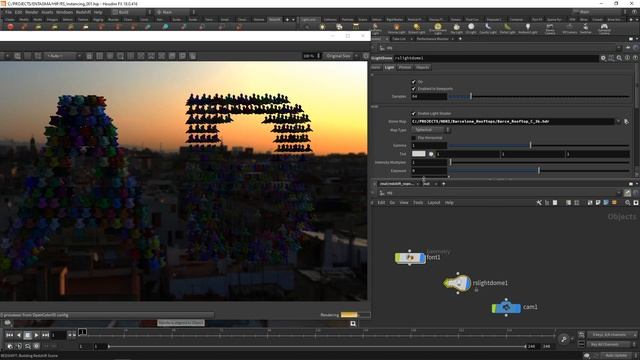
Task: Click the Switcher shelf tool
Action: (x=586, y=28)
